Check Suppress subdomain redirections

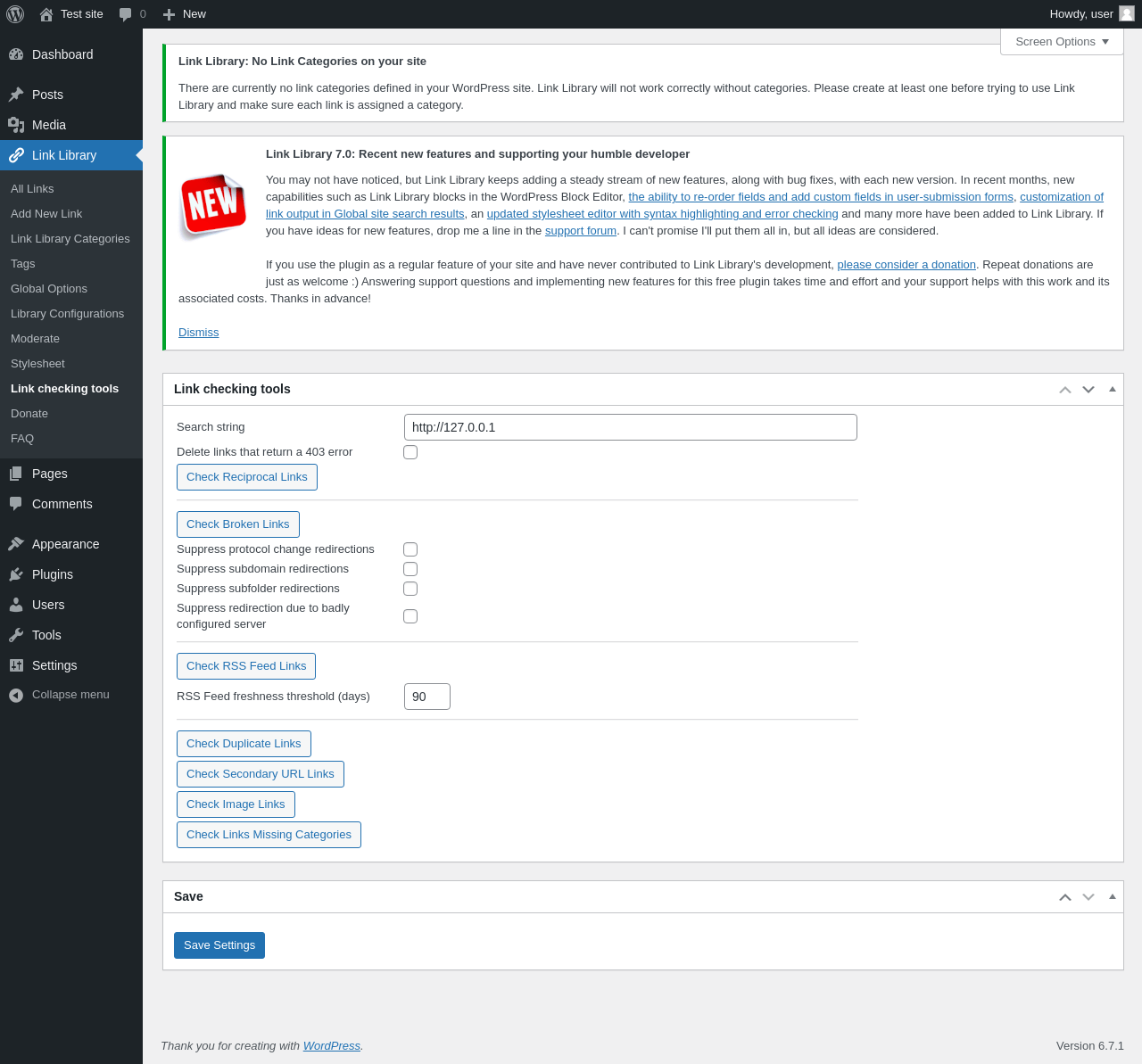[x=410, y=569]
